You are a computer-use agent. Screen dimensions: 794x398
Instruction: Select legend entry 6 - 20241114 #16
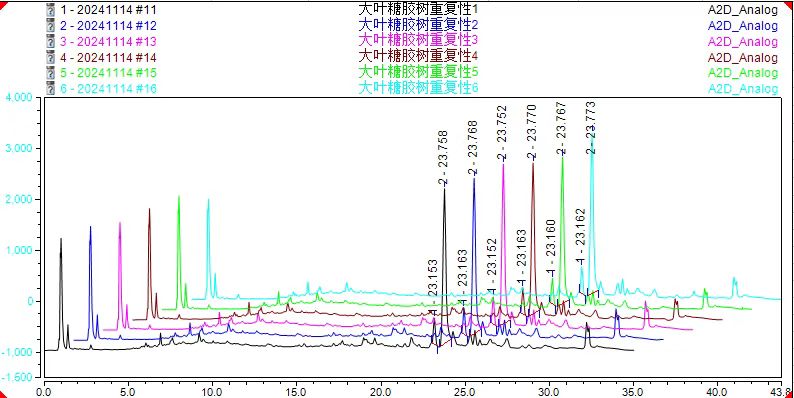(x=108, y=88)
